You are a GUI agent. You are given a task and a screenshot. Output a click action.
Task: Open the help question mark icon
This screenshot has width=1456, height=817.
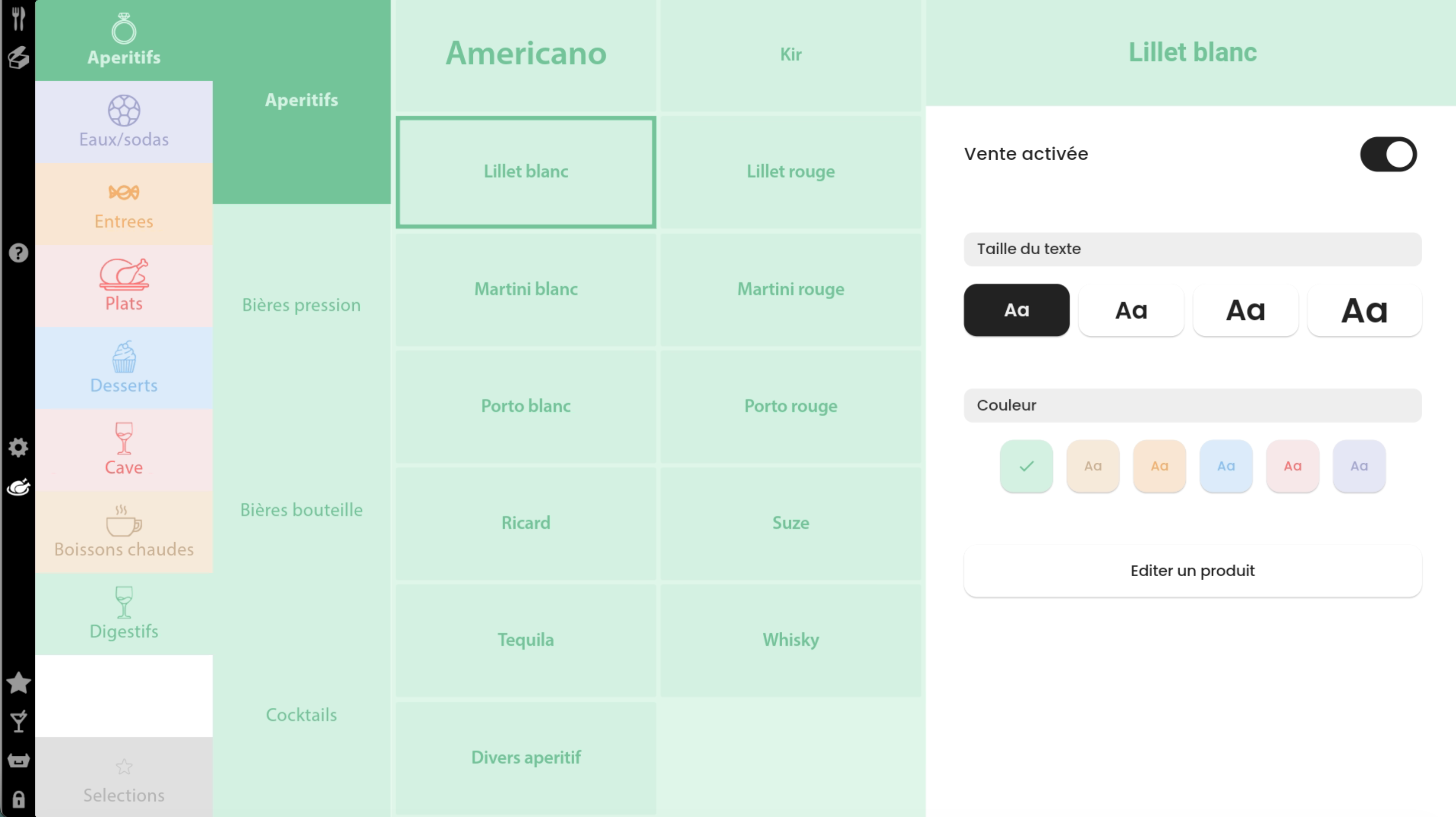coord(18,253)
